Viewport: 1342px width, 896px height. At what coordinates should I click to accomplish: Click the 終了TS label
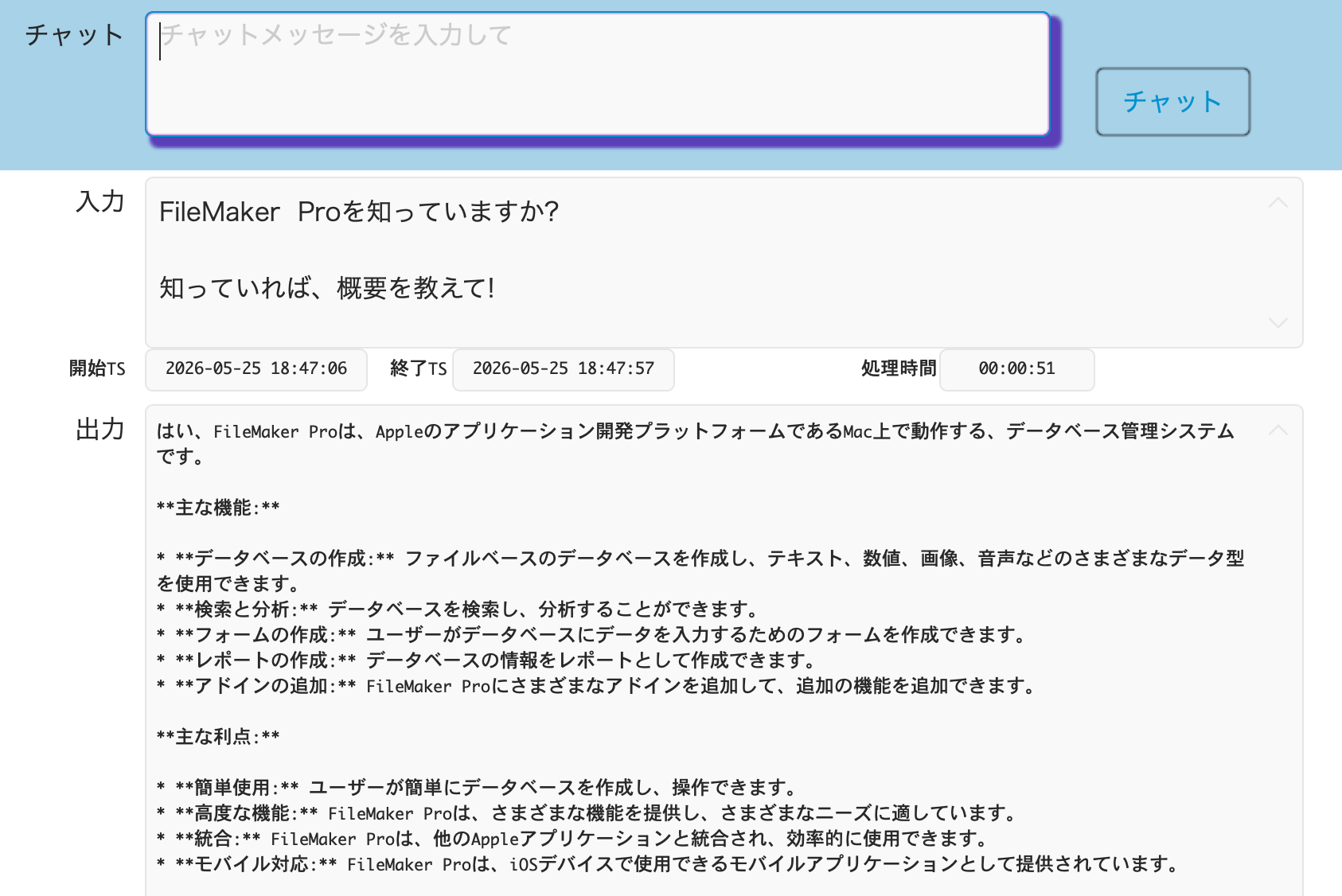[419, 368]
